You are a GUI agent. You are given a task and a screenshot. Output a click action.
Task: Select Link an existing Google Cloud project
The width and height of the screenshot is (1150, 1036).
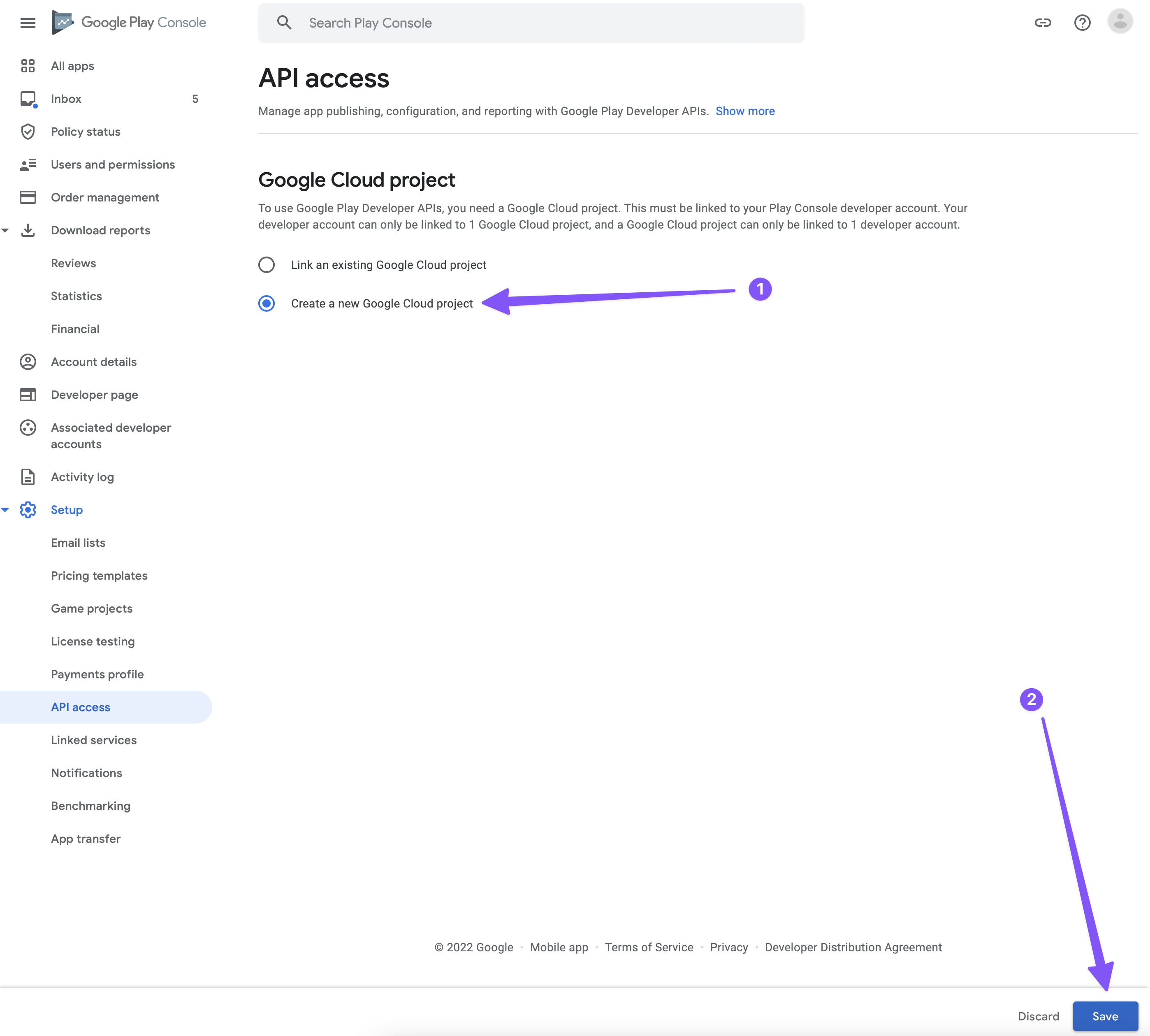point(267,265)
